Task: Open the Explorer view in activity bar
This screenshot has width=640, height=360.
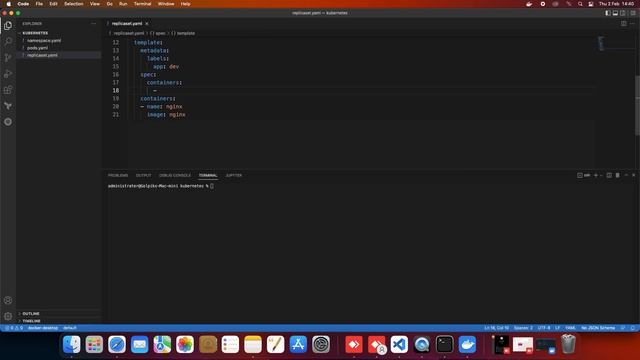Action: [x=8, y=26]
